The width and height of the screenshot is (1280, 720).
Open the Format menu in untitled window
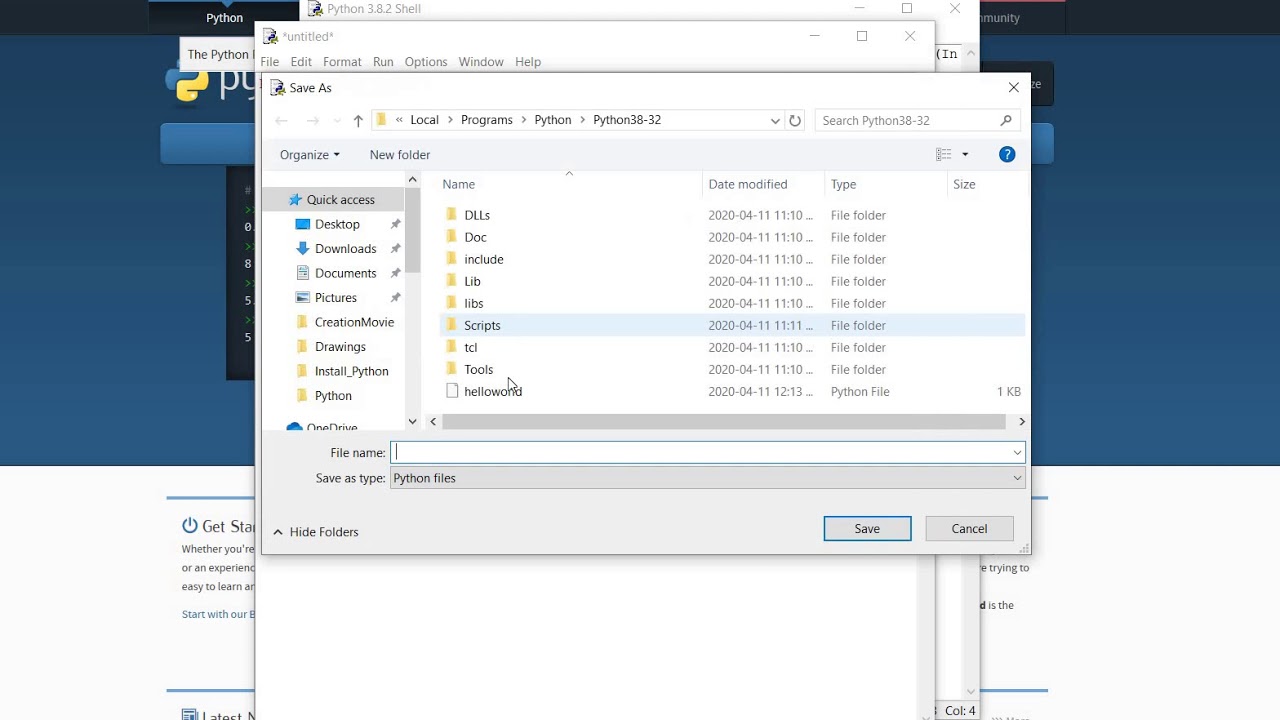342,62
